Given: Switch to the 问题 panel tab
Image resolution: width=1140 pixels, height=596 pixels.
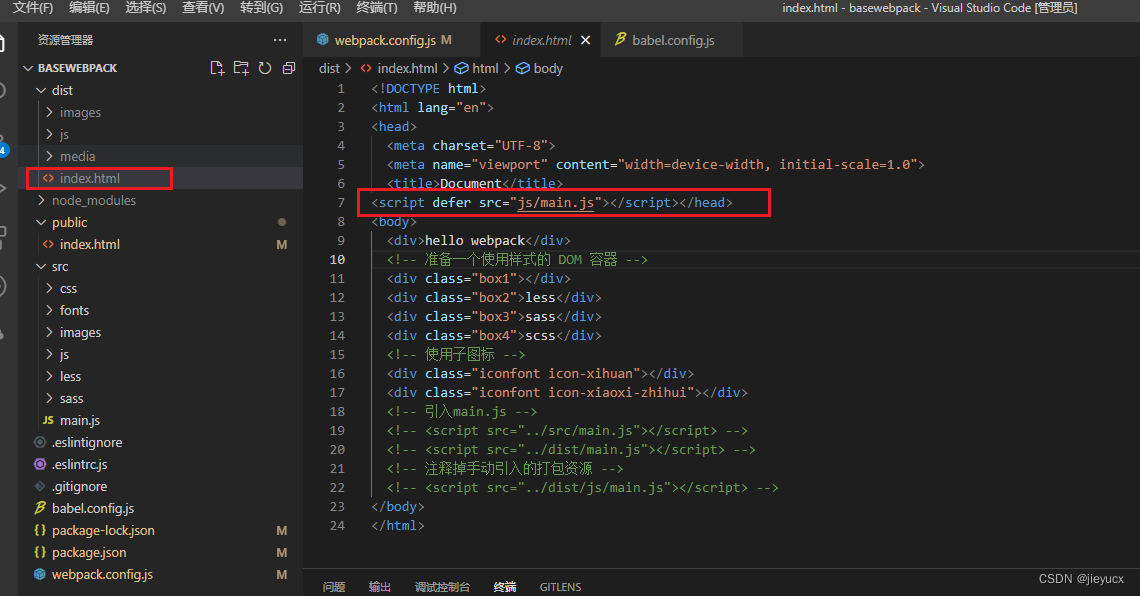Looking at the screenshot, I should click(334, 587).
